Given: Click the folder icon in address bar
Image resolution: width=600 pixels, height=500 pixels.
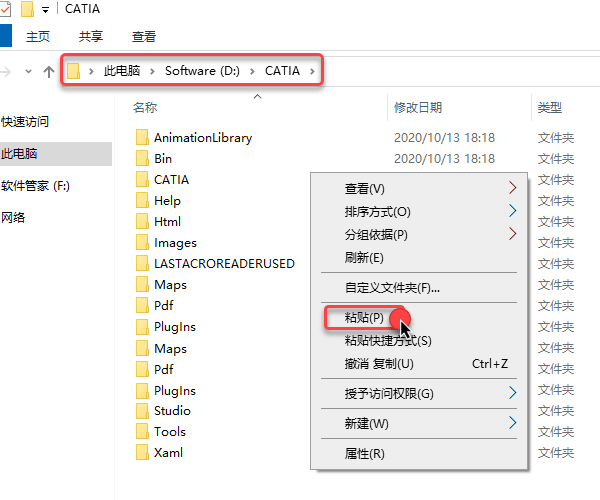Looking at the screenshot, I should pos(74,71).
